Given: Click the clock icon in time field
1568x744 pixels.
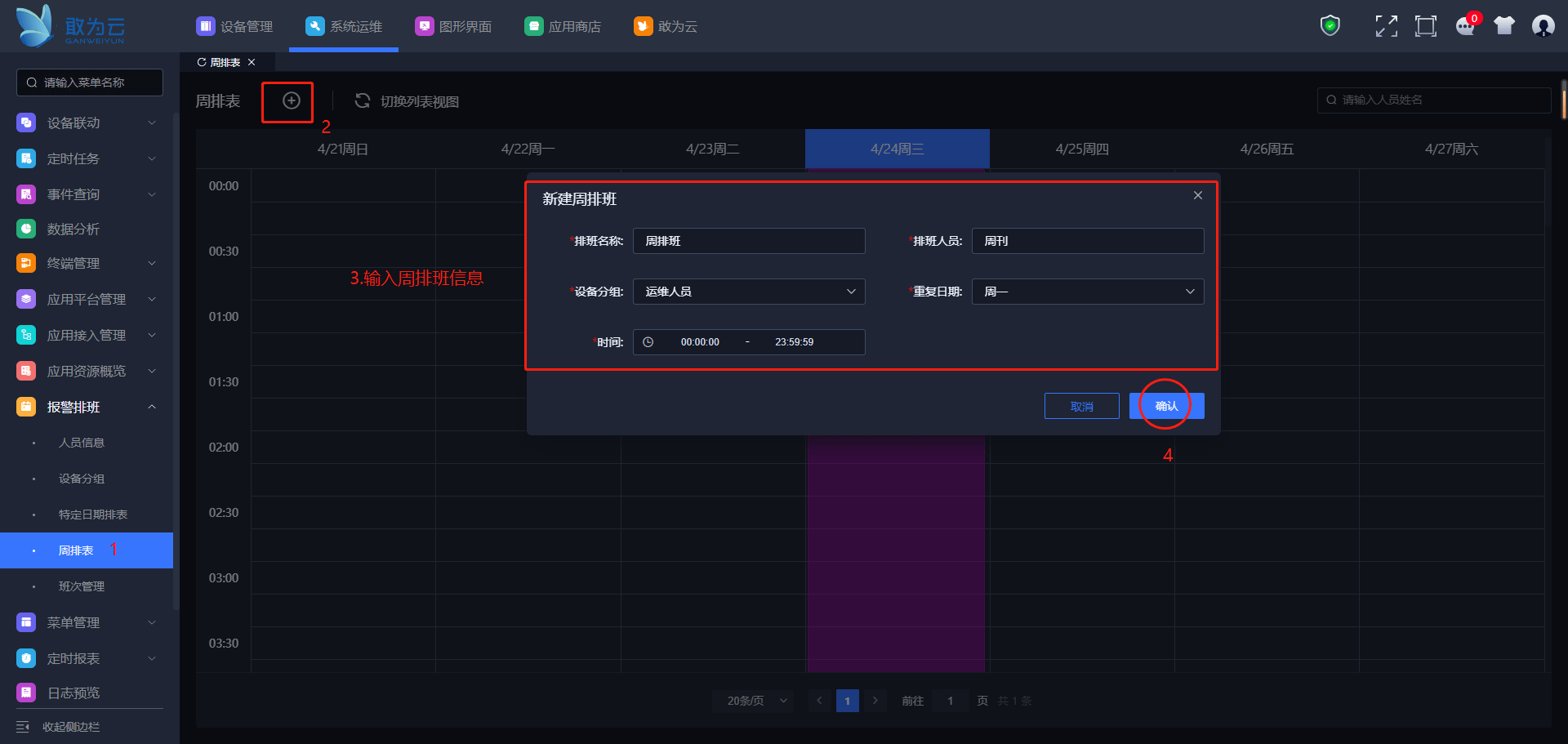Looking at the screenshot, I should click(x=648, y=342).
